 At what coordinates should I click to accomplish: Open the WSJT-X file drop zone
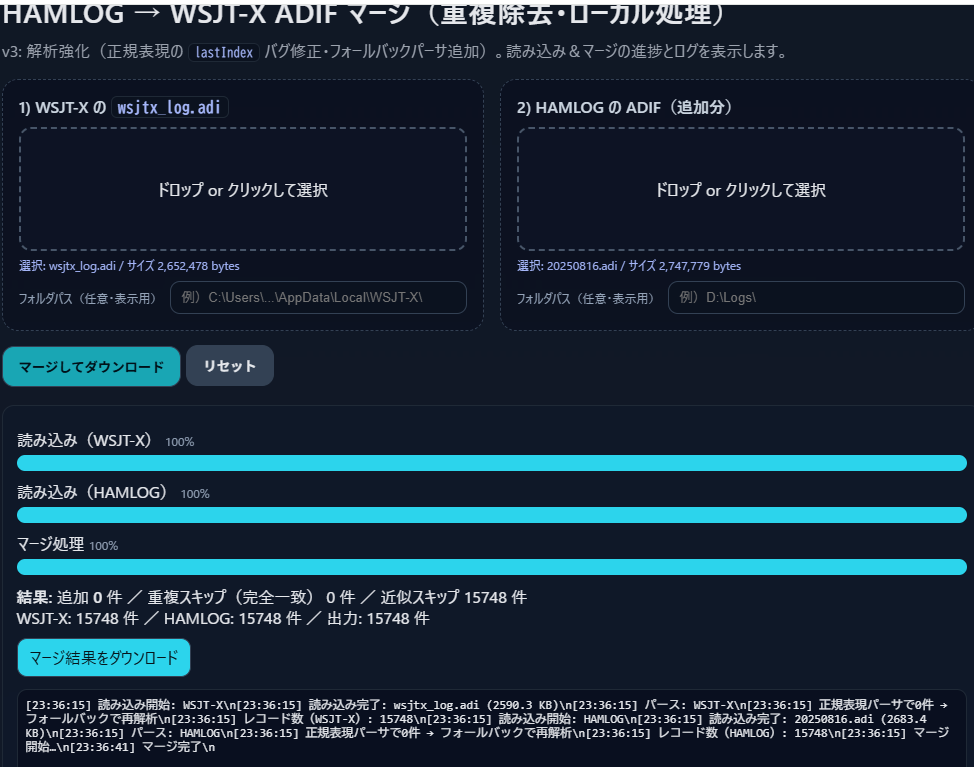point(243,189)
